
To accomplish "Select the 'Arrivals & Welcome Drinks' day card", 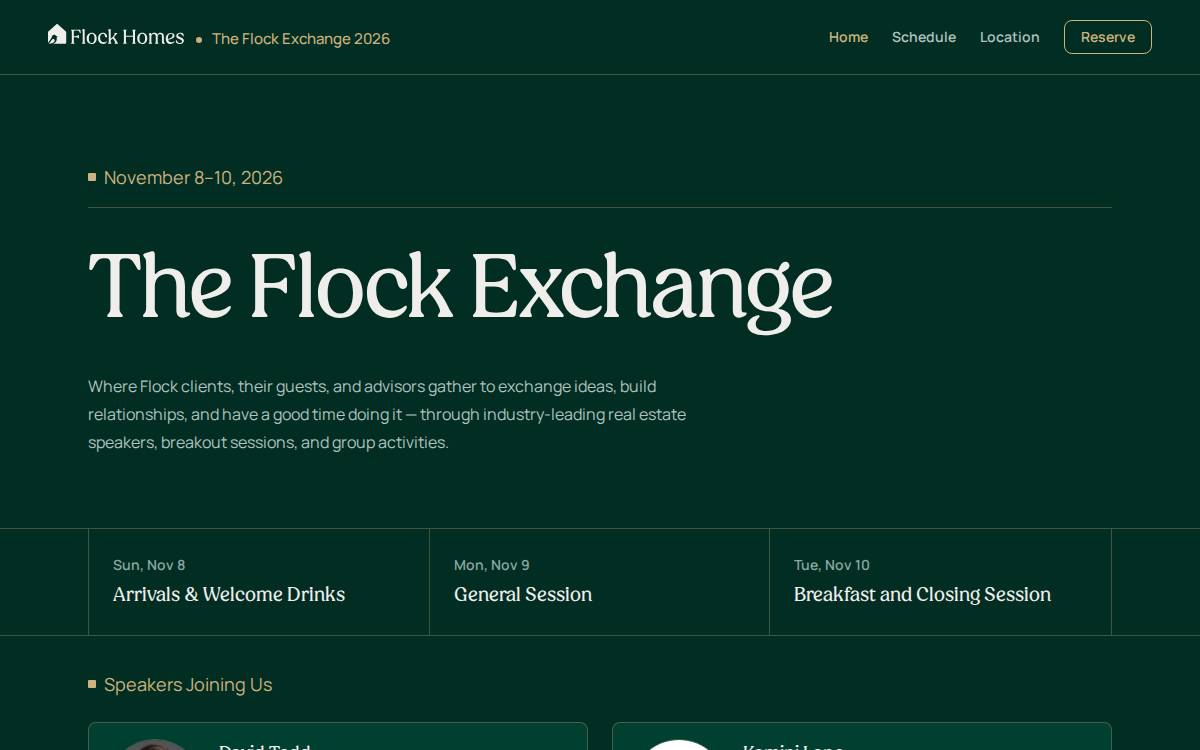I will 259,582.
